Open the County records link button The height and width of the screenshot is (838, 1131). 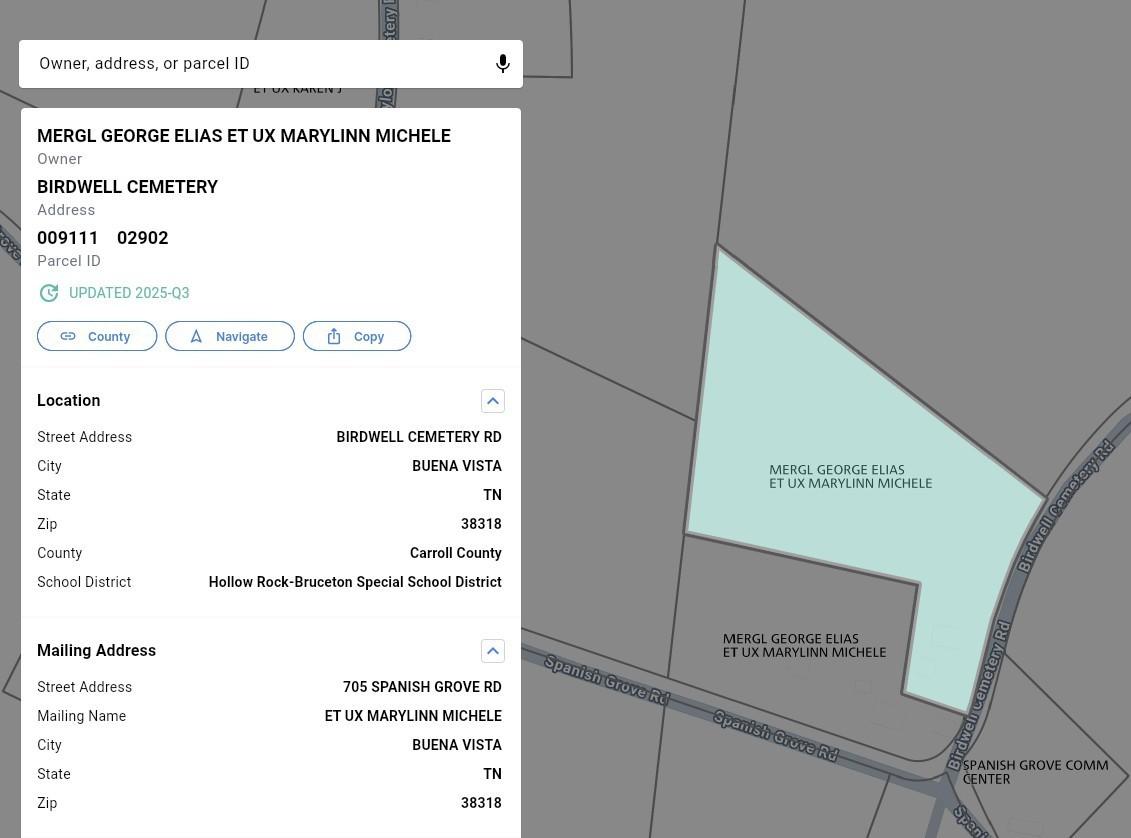tap(97, 336)
